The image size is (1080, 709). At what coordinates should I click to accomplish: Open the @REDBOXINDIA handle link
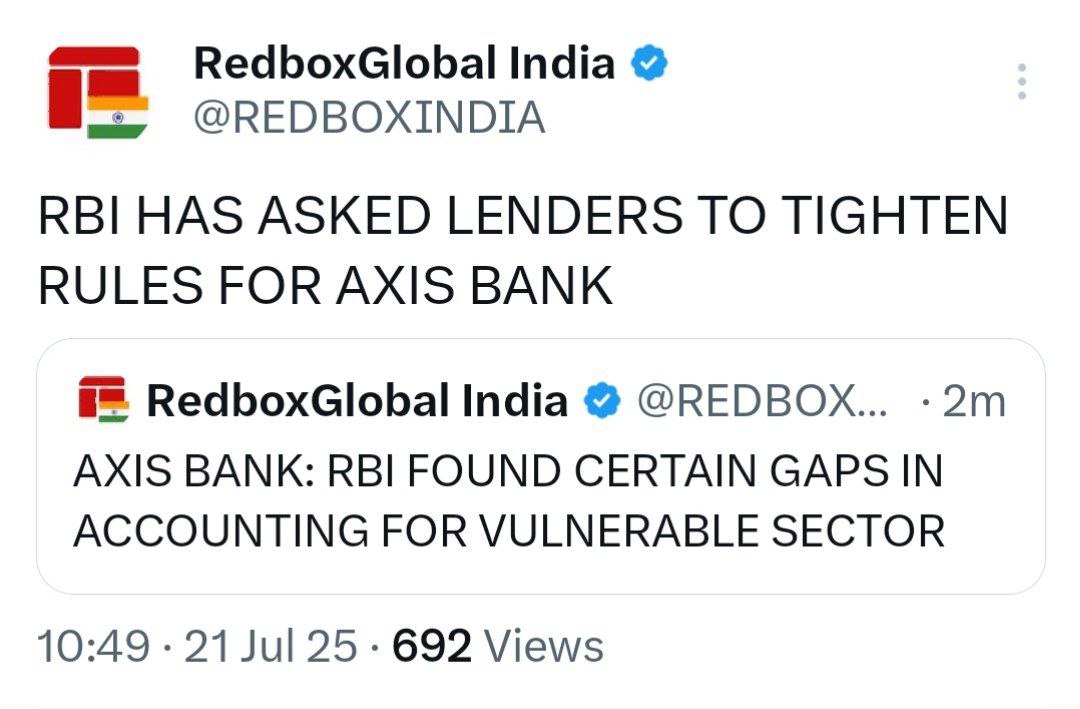tap(369, 118)
